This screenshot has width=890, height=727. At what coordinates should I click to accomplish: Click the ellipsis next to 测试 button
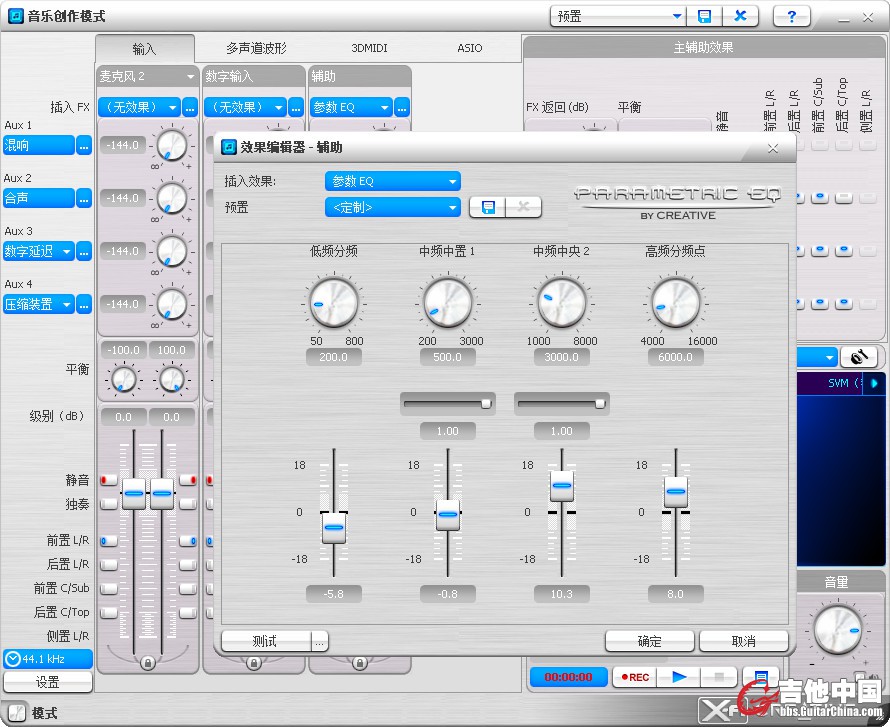click(320, 641)
